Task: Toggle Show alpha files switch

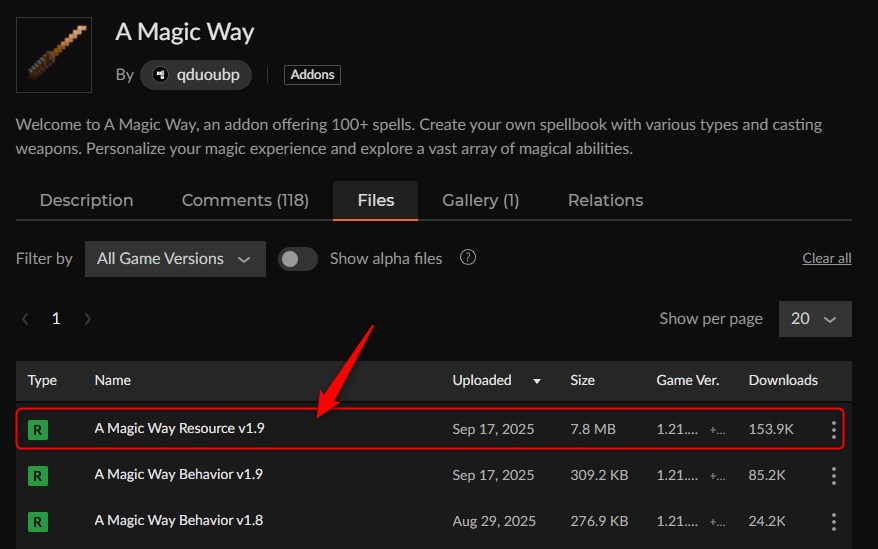Action: click(297, 259)
